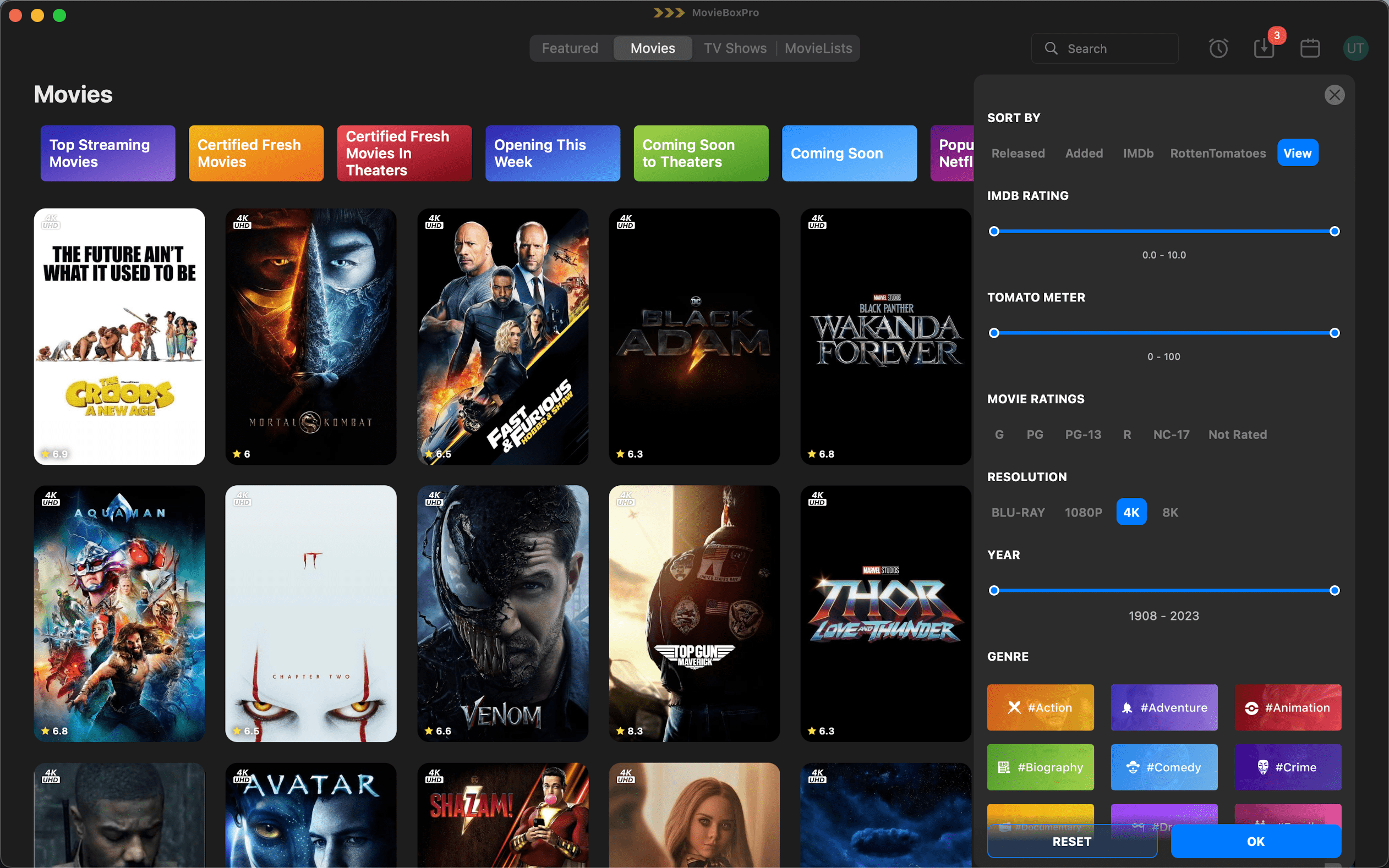Viewport: 1389px width, 868px height.
Task: Open the Venom movie poster
Action: tap(502, 613)
